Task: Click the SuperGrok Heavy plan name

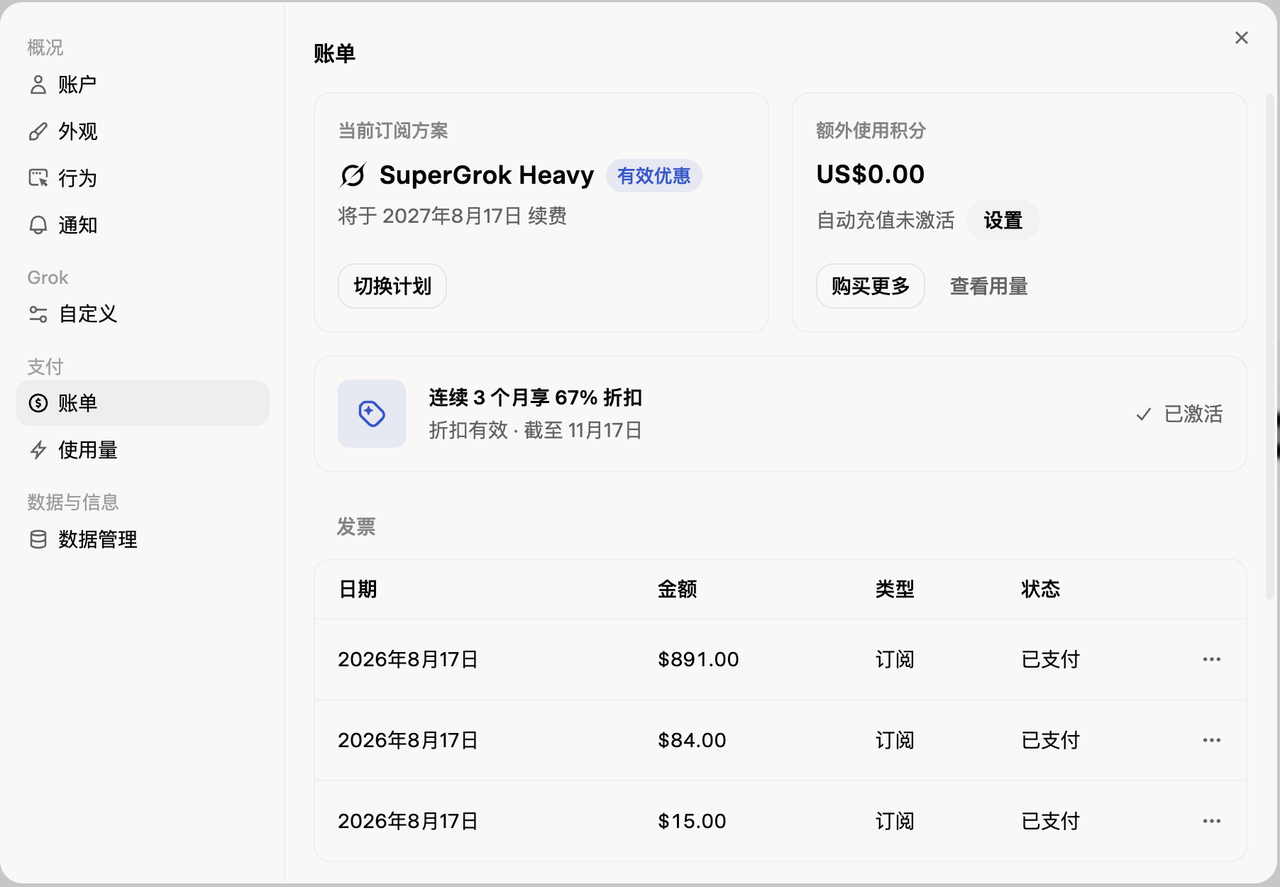Action: (x=487, y=176)
